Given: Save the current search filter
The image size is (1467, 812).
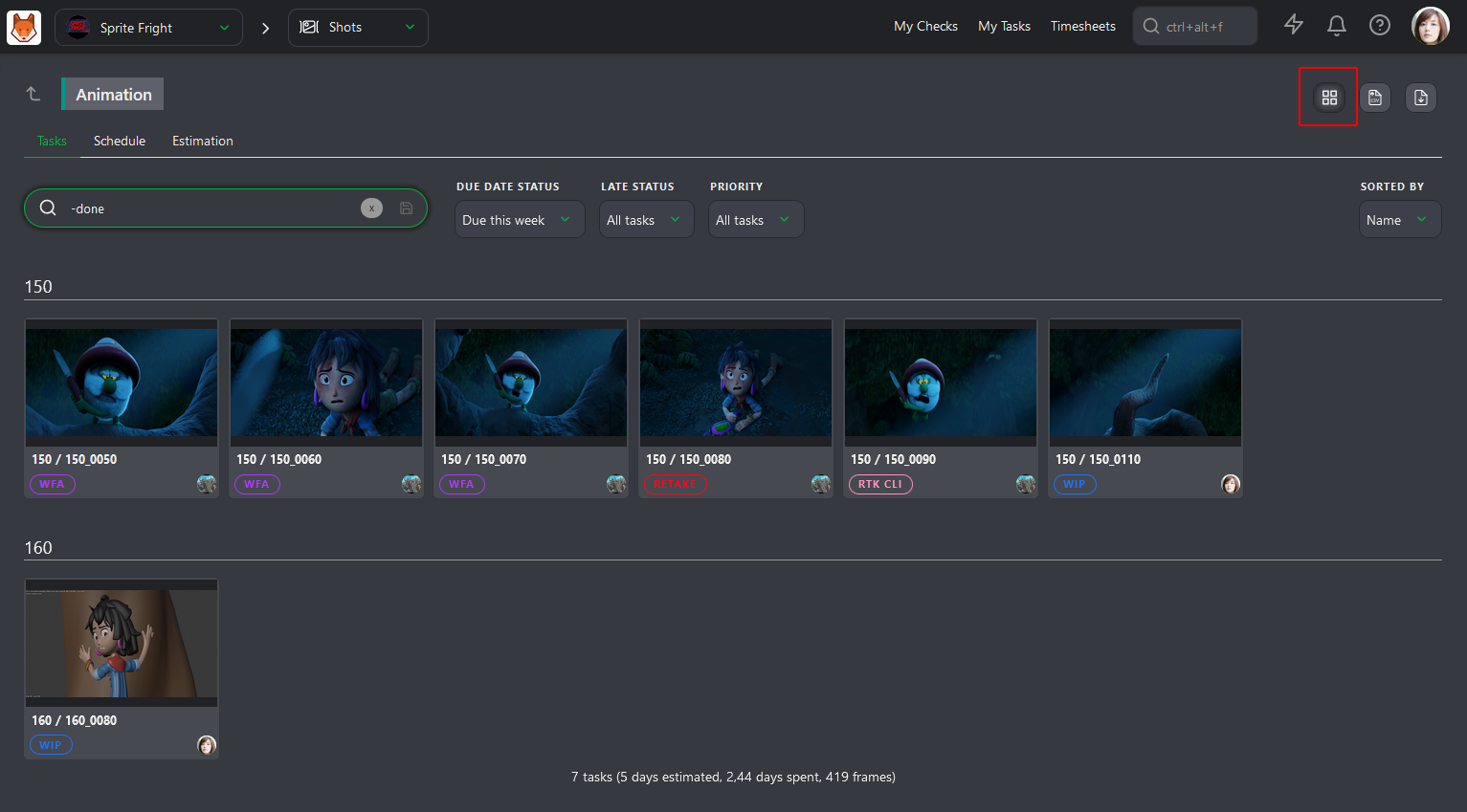Looking at the screenshot, I should tap(407, 208).
